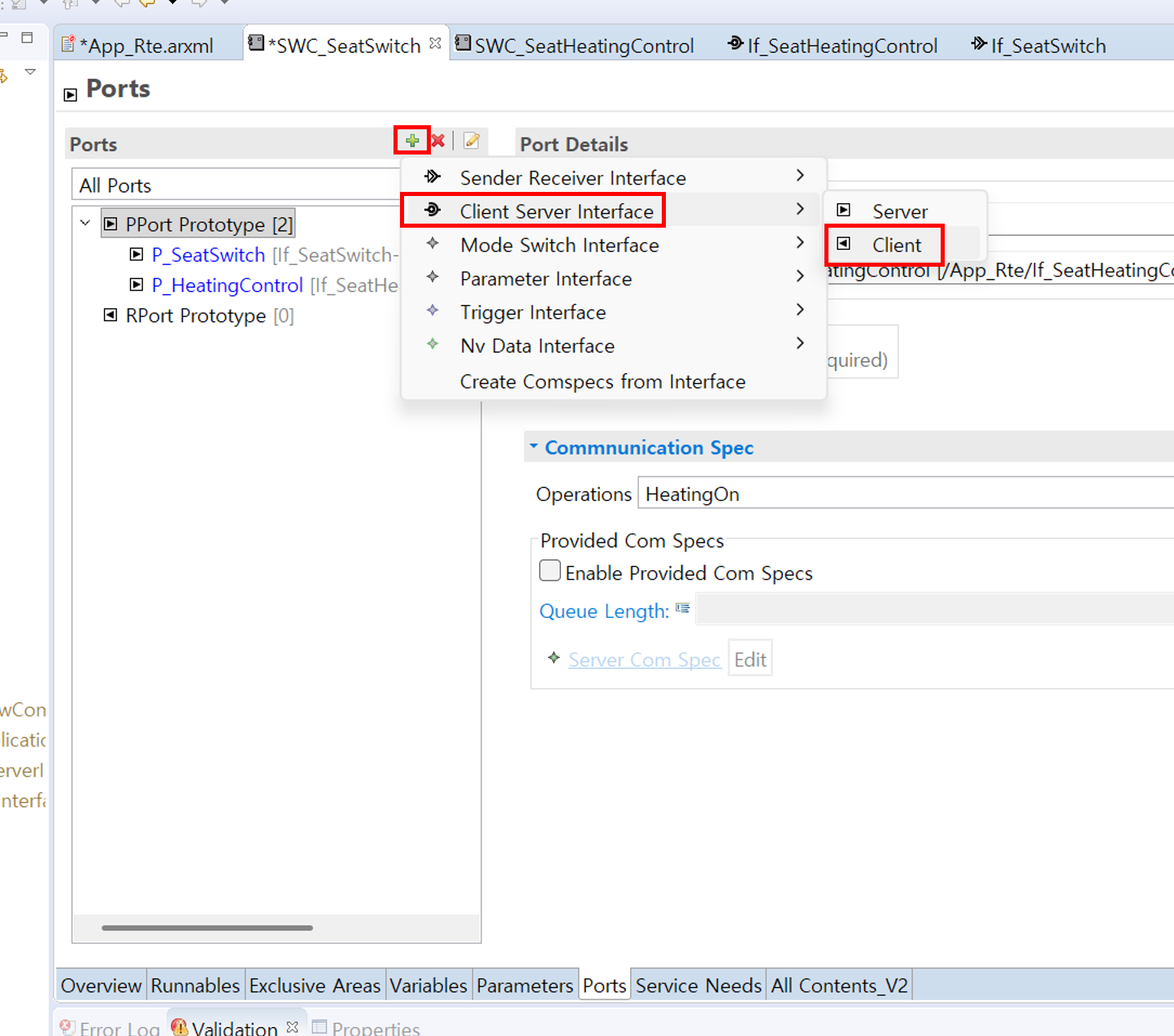
Task: Switch to the Runnables tab
Action: coord(195,986)
